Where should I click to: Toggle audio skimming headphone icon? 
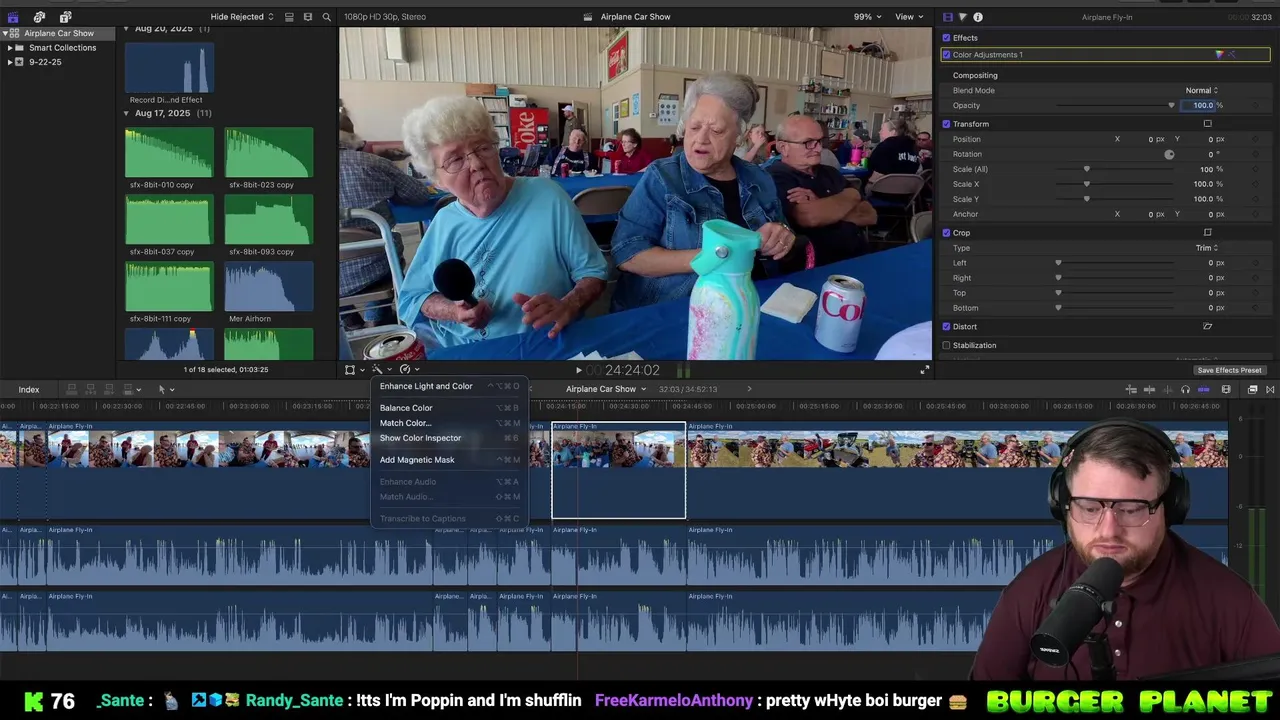click(1185, 389)
